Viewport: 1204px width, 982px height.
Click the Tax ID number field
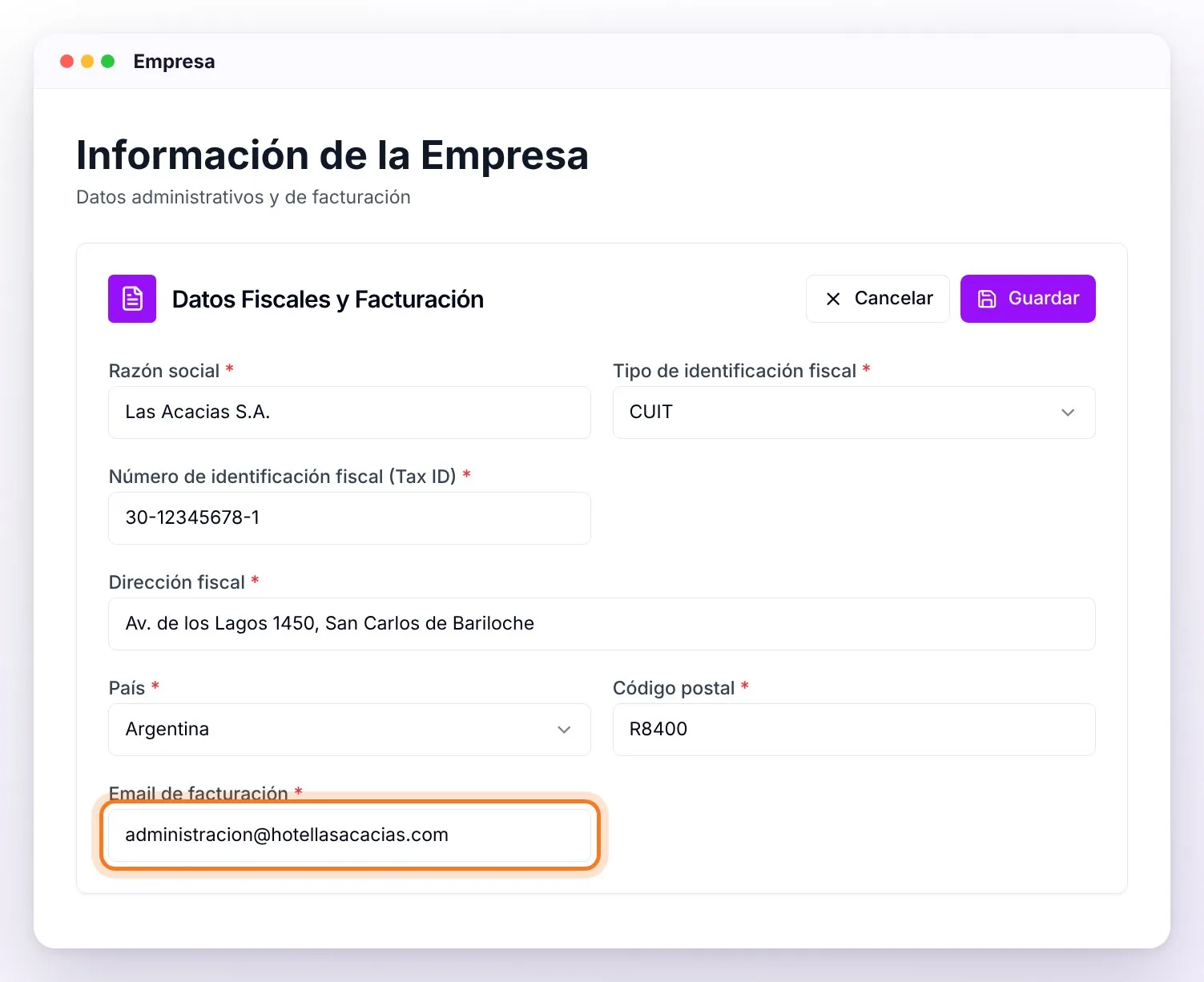pos(349,518)
